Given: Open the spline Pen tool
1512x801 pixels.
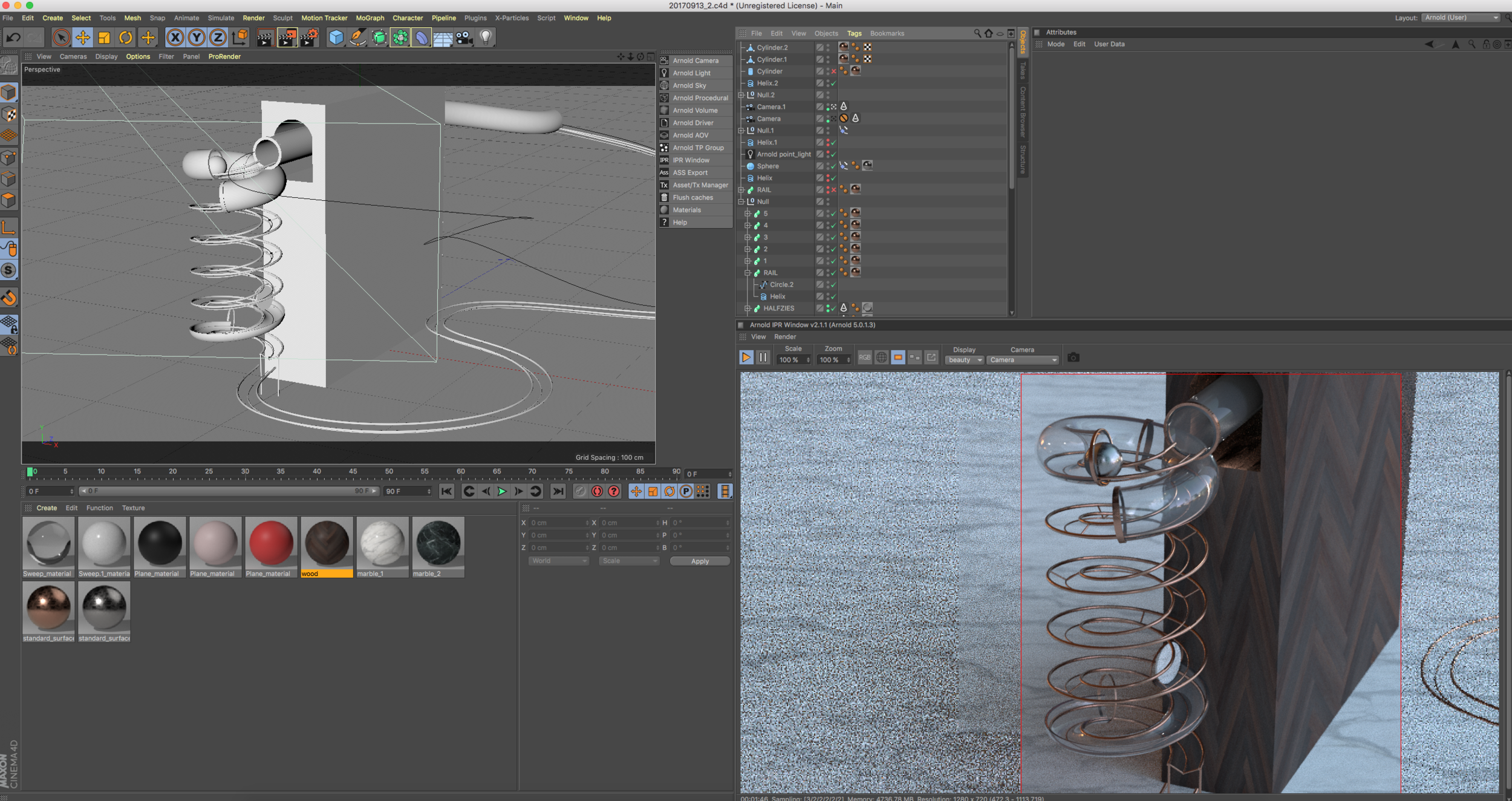Looking at the screenshot, I should point(358,38).
